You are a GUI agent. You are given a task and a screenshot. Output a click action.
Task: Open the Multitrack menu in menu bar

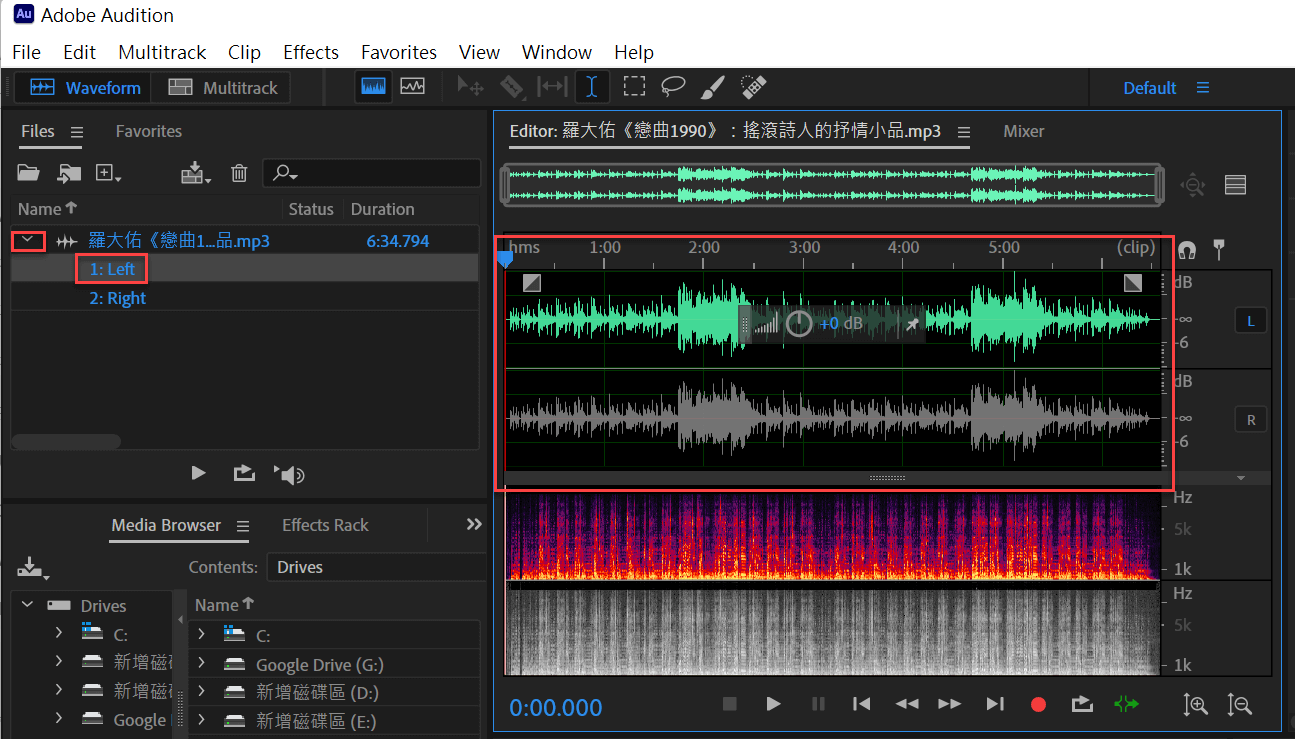(x=162, y=52)
